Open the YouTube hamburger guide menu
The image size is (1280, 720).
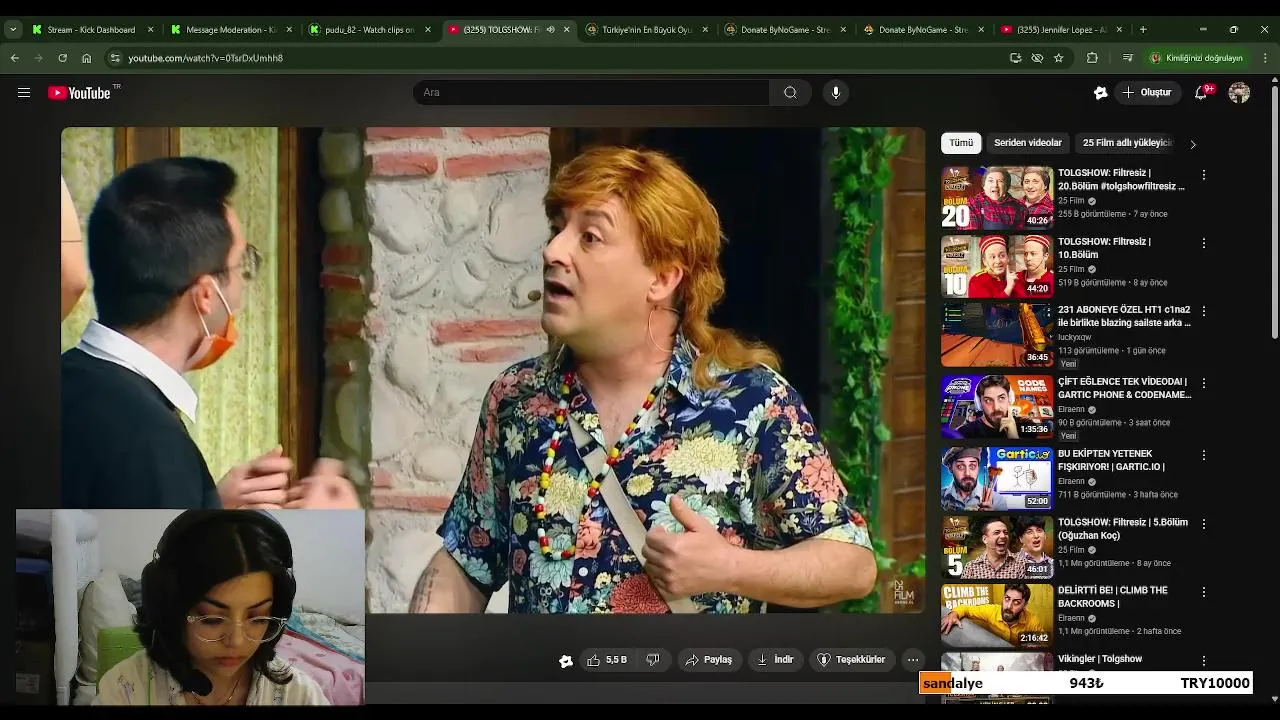pyautogui.click(x=24, y=93)
